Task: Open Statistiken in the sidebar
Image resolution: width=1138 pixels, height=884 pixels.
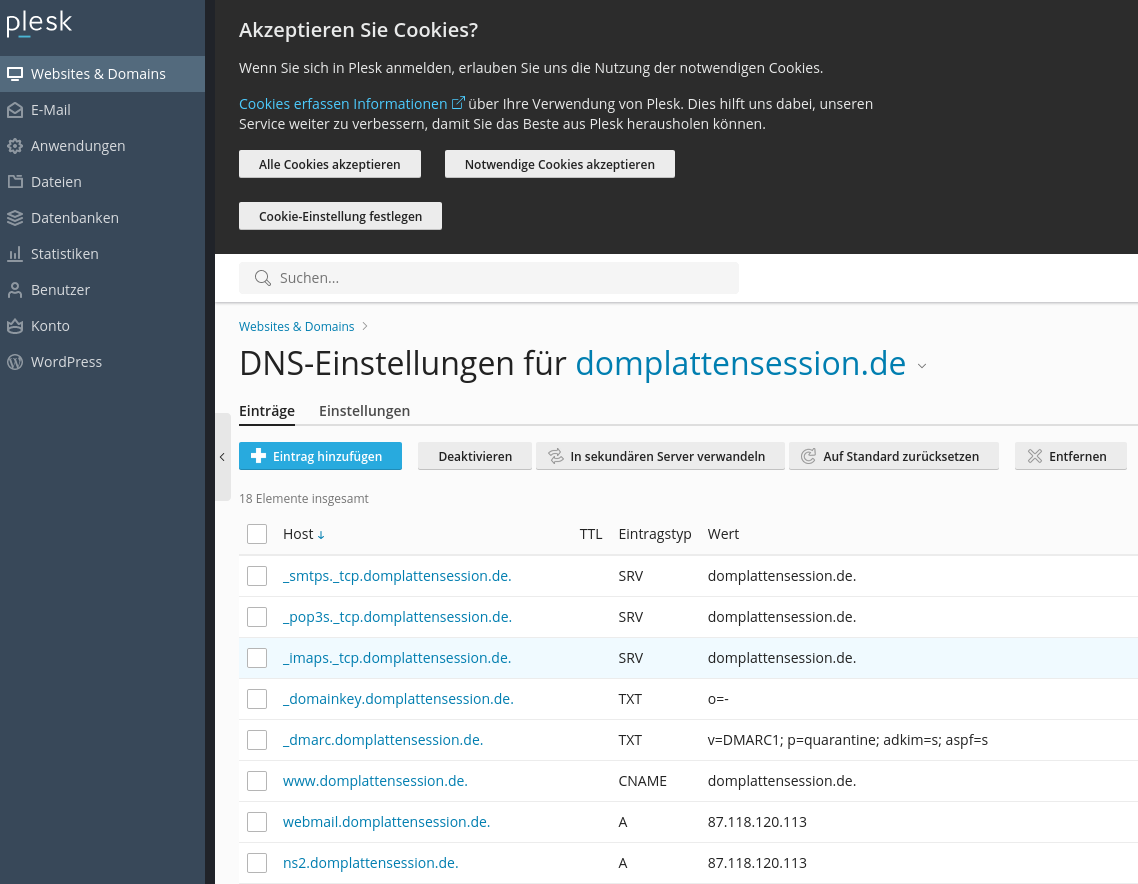Action: pos(64,254)
